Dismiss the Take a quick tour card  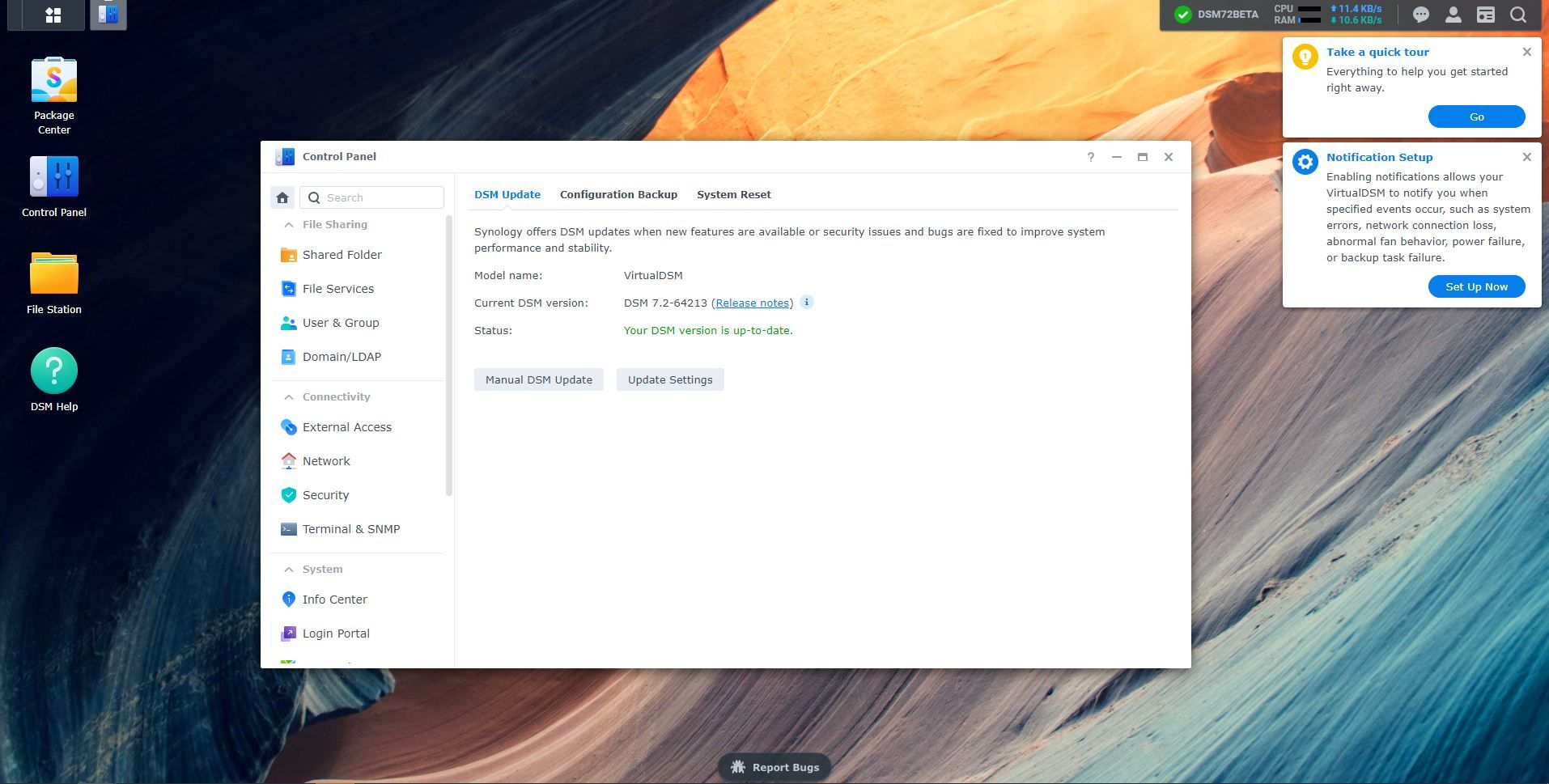click(1526, 52)
